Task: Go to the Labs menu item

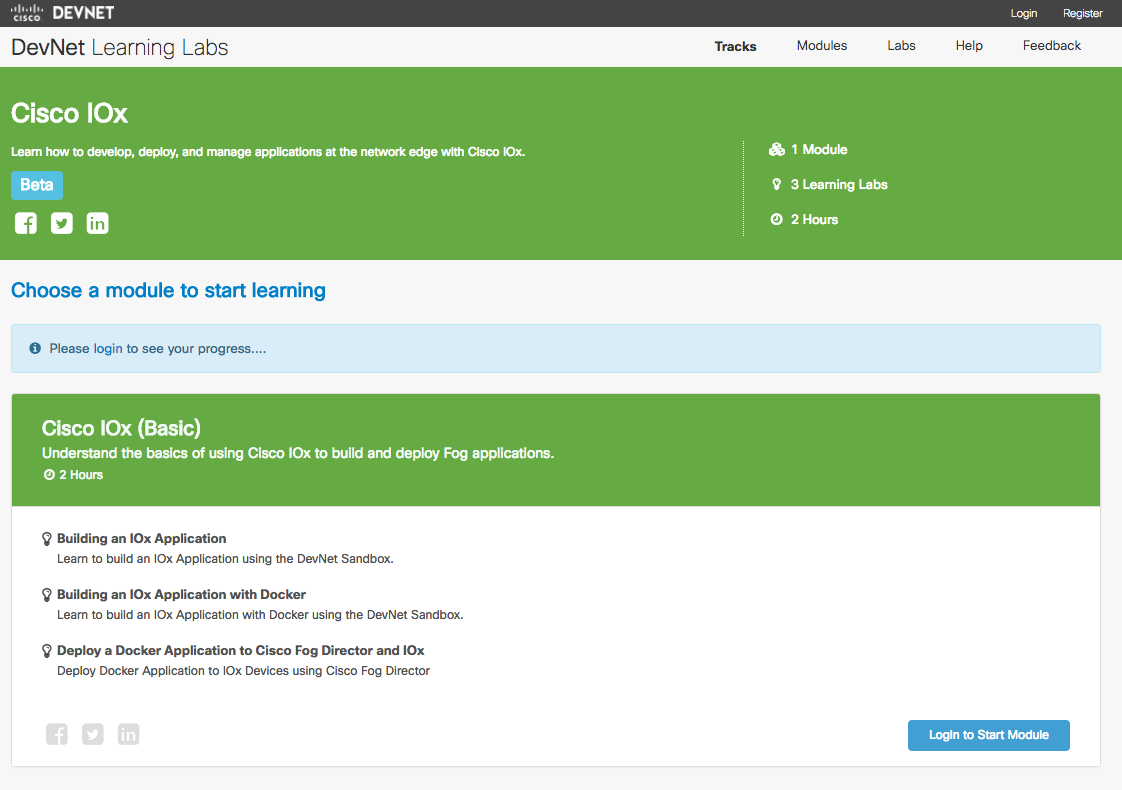Action: coord(901,46)
